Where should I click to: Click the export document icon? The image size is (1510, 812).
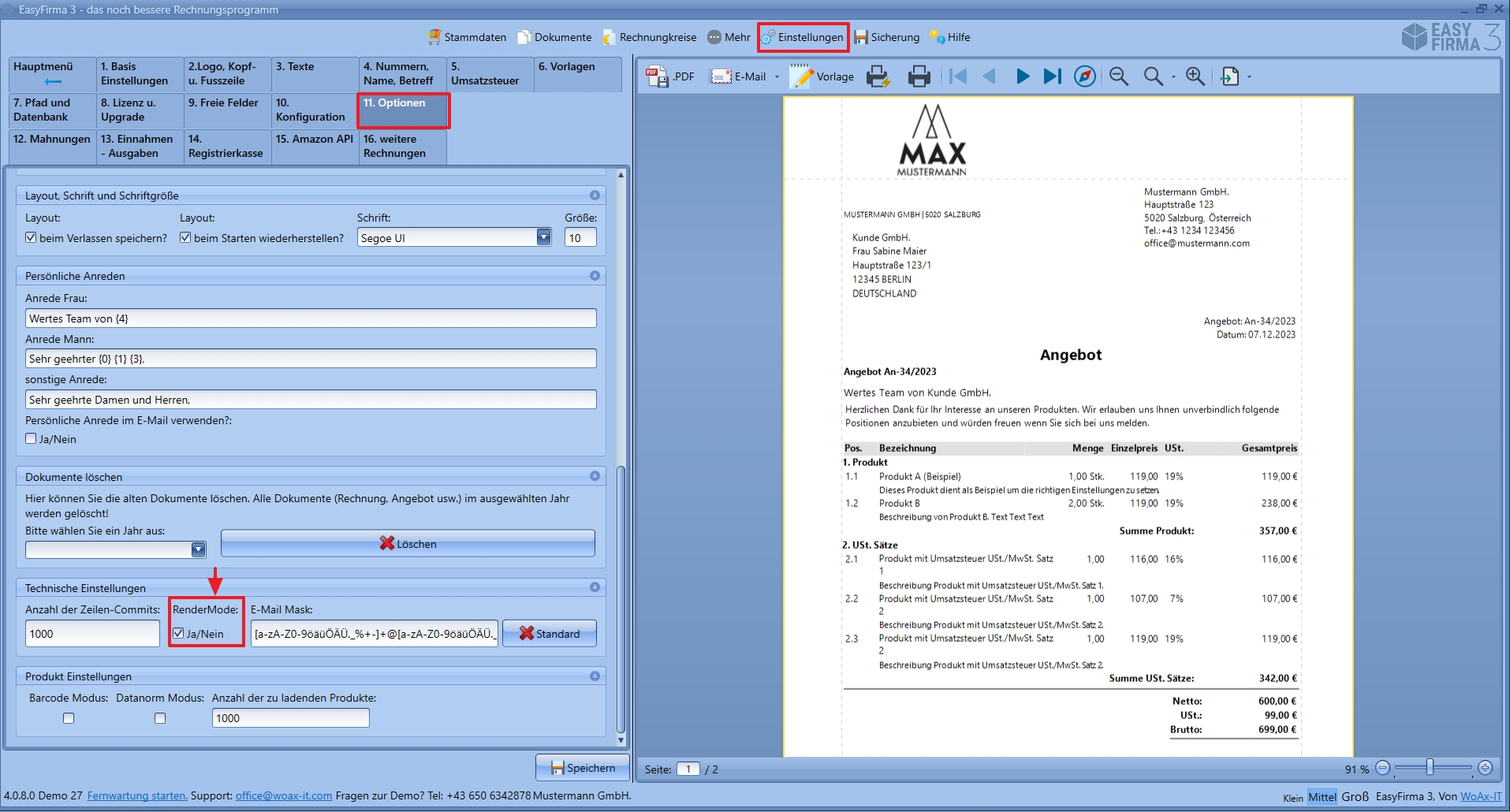tap(1229, 76)
